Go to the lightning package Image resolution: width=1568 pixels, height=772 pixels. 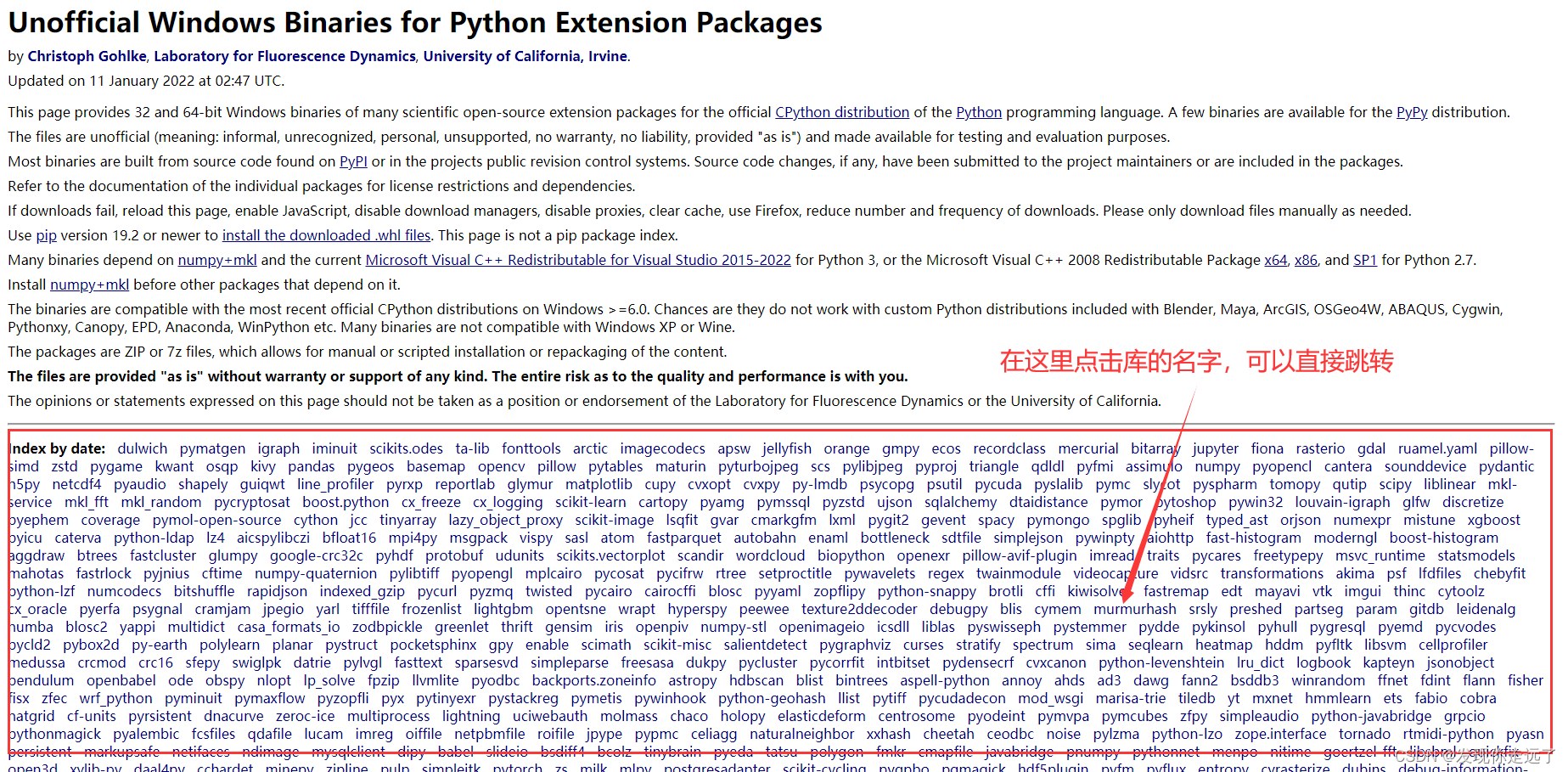point(470,716)
